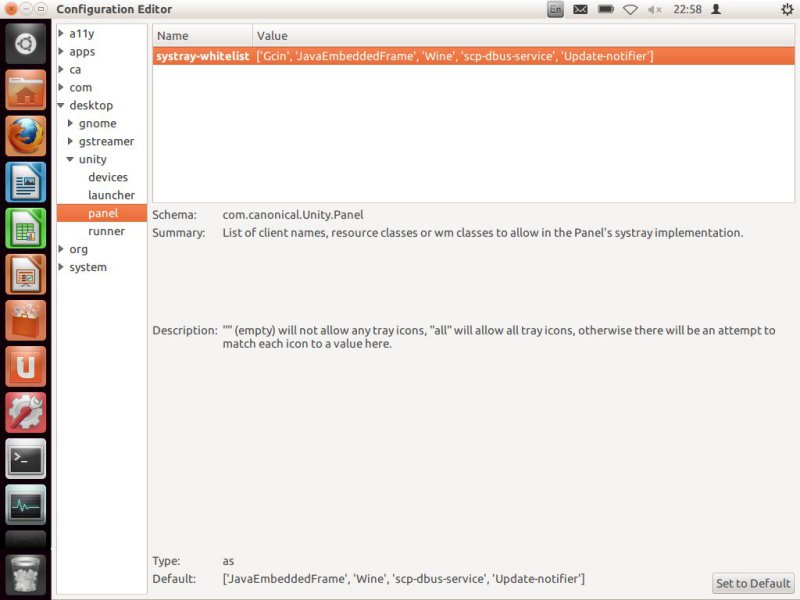Screen dimensions: 800x600
Task: Expand the a11y tree node
Action: coord(62,33)
